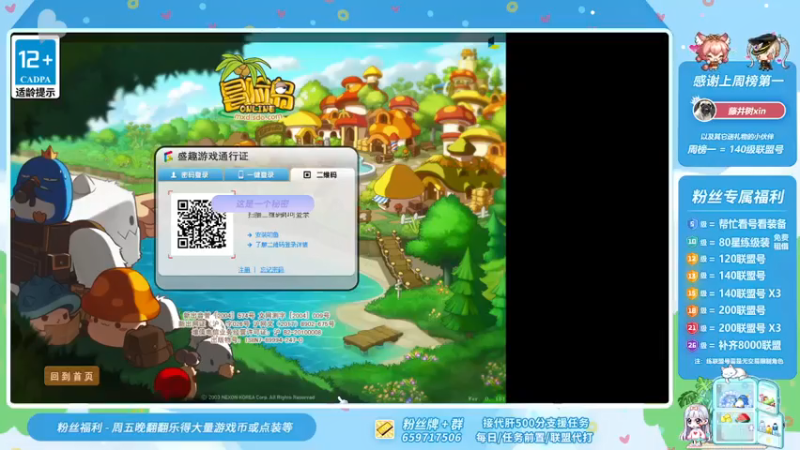Click the 盛趣游戏 passport logo icon
The image size is (800, 450).
[x=168, y=156]
